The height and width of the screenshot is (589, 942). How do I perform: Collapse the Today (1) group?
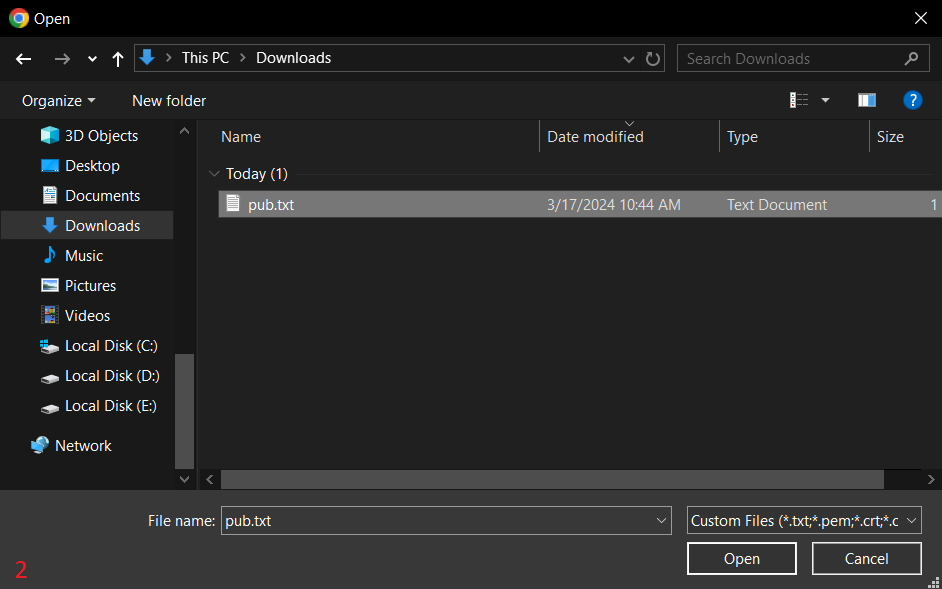pos(214,174)
